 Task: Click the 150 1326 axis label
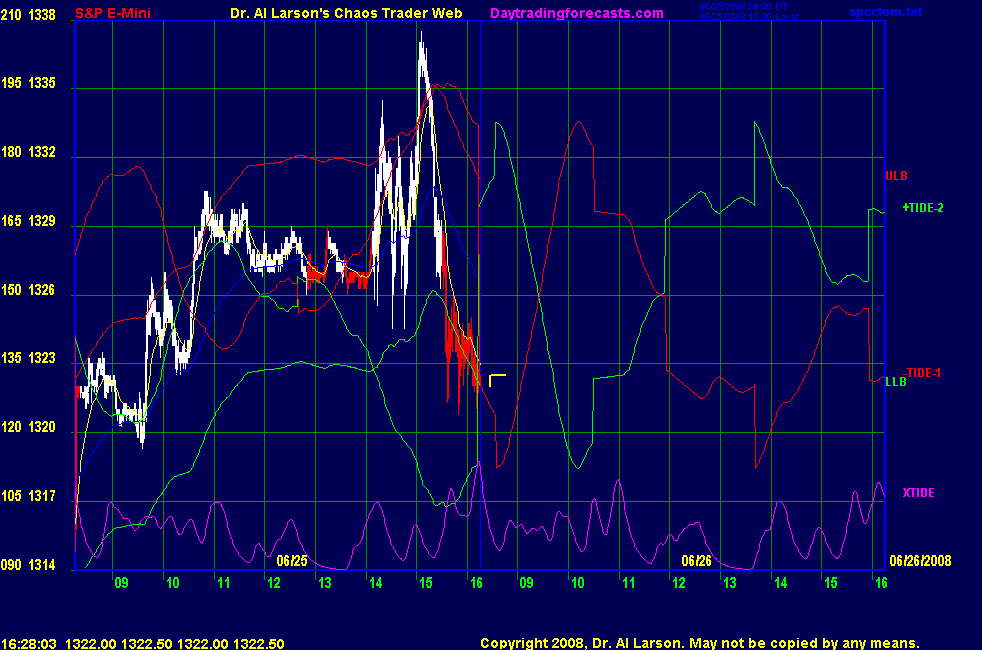tap(28, 290)
